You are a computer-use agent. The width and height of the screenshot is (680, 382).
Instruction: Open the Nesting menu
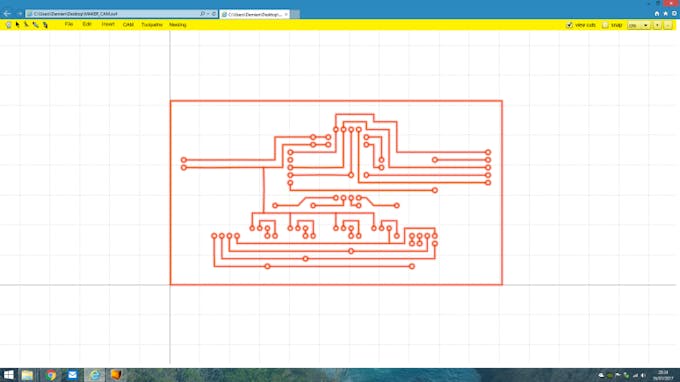[x=178, y=25]
